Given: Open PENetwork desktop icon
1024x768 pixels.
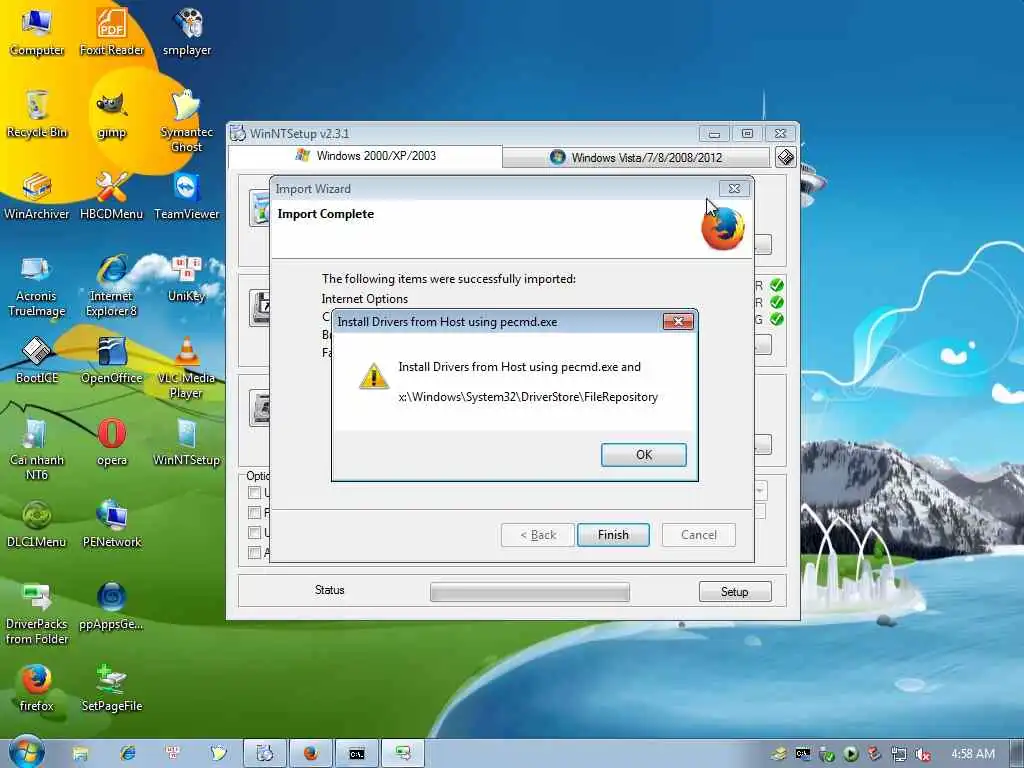Looking at the screenshot, I should coord(112,524).
